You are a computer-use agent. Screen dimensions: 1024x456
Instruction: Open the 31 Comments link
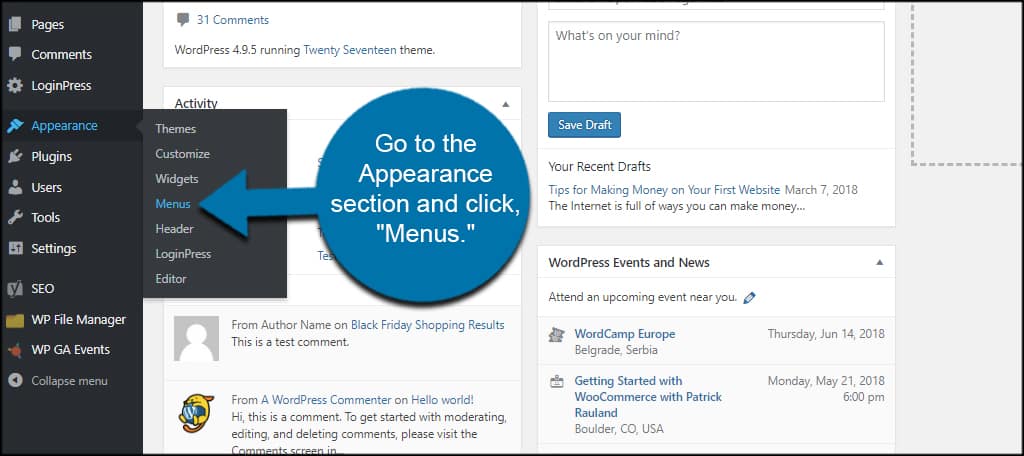pyautogui.click(x=232, y=20)
